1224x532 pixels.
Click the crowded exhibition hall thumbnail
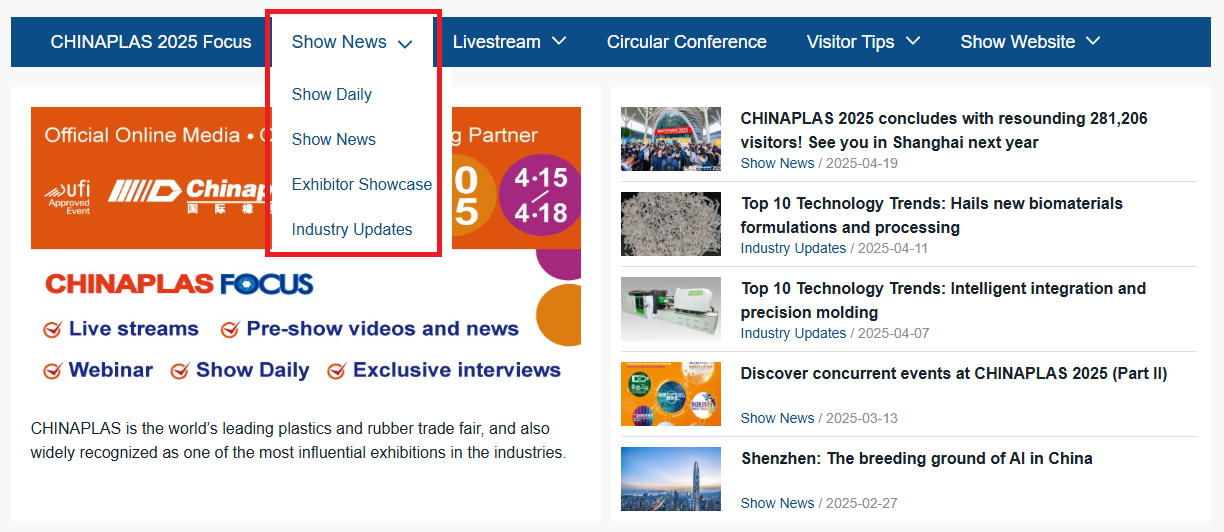[x=670, y=139]
